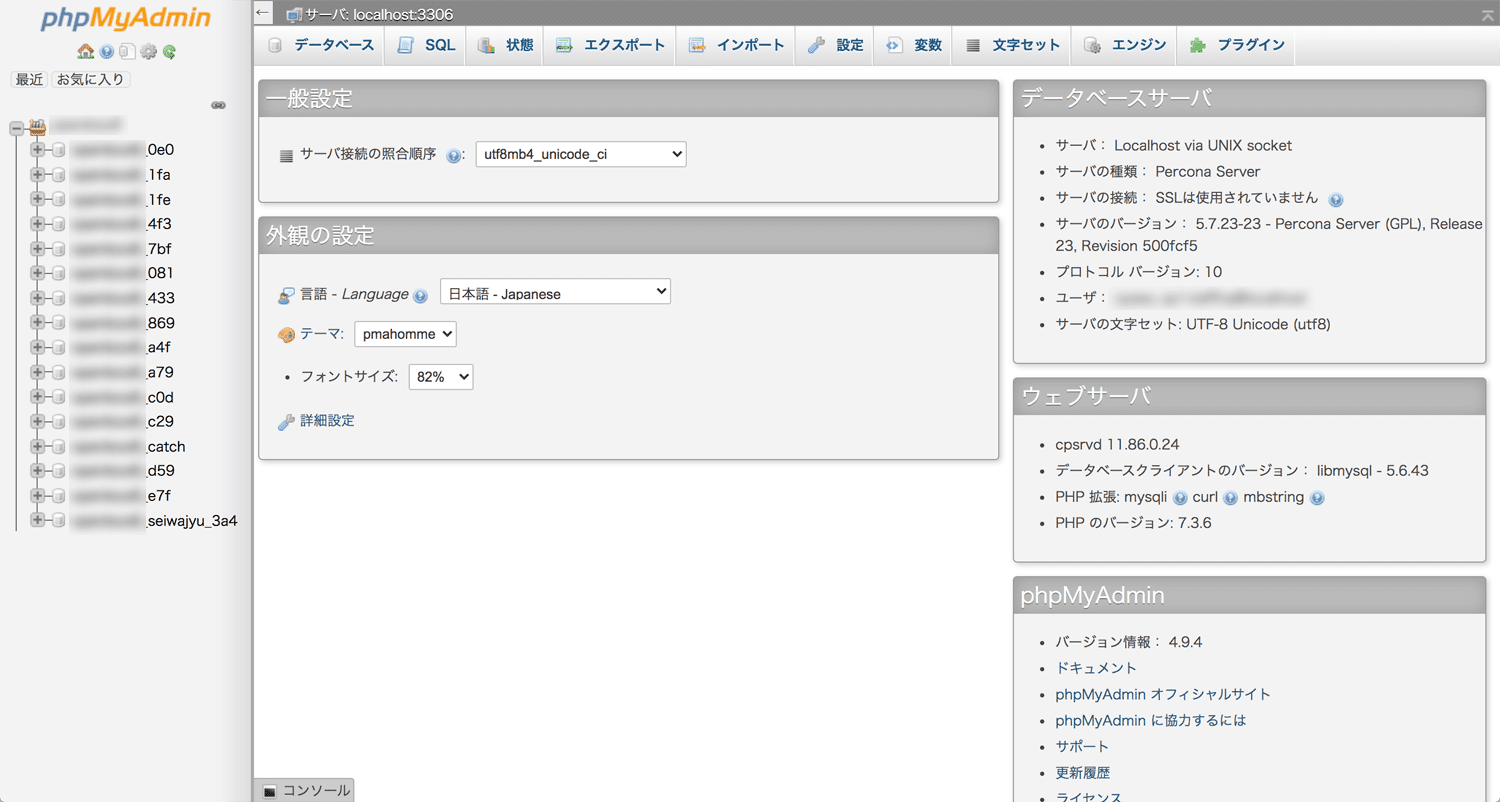Click サーバ: localhost:3306 breadcrumb link
Image resolution: width=1500 pixels, height=802 pixels.
click(x=379, y=15)
